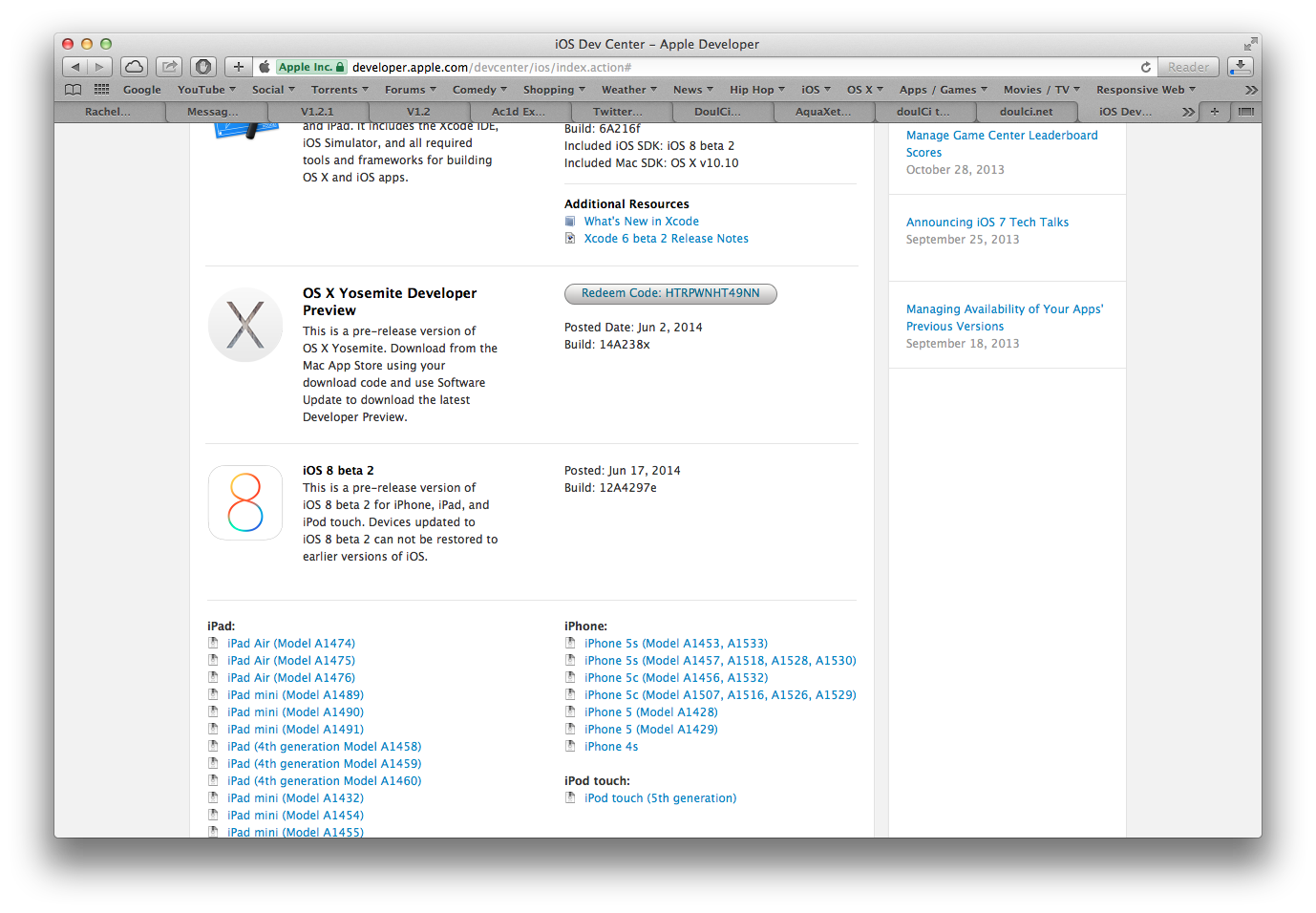Expand the YouTube bookmarks folder
Viewport: 1316px width, 913px height.
coord(206,90)
